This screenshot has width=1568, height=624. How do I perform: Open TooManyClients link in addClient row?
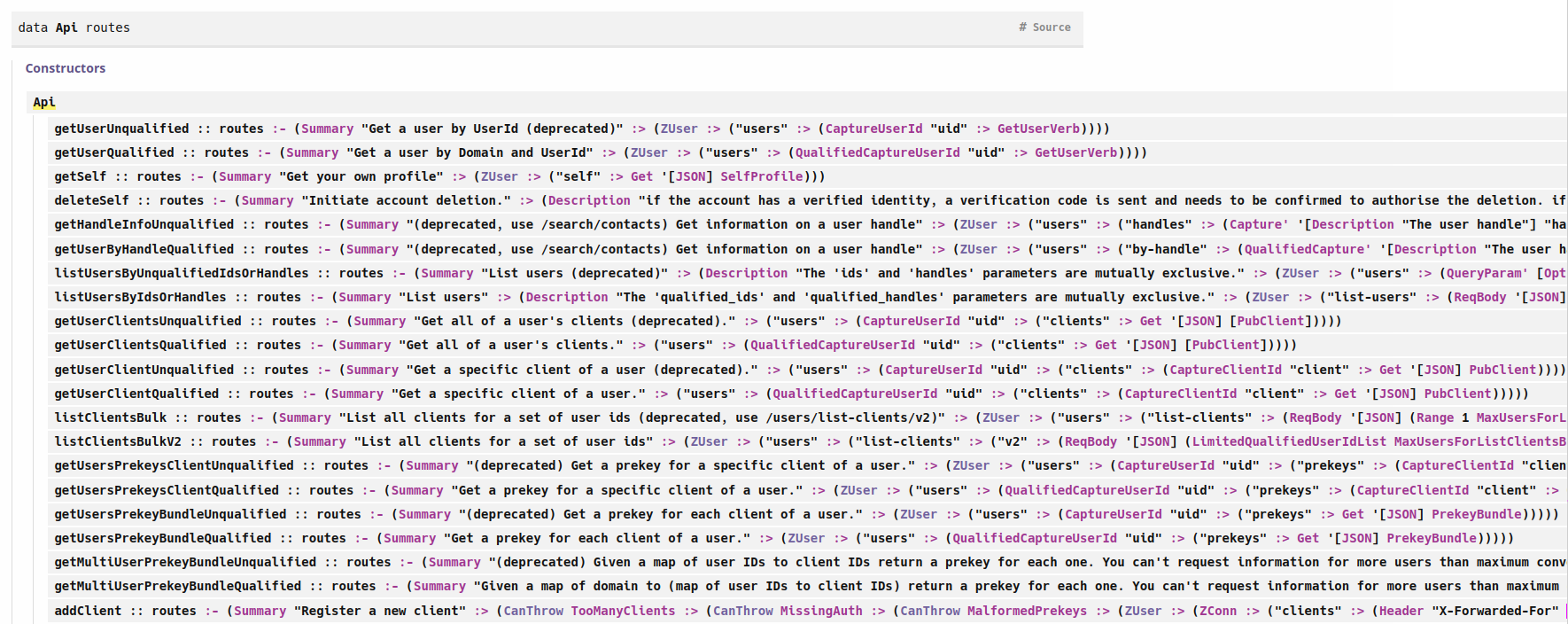(623, 611)
